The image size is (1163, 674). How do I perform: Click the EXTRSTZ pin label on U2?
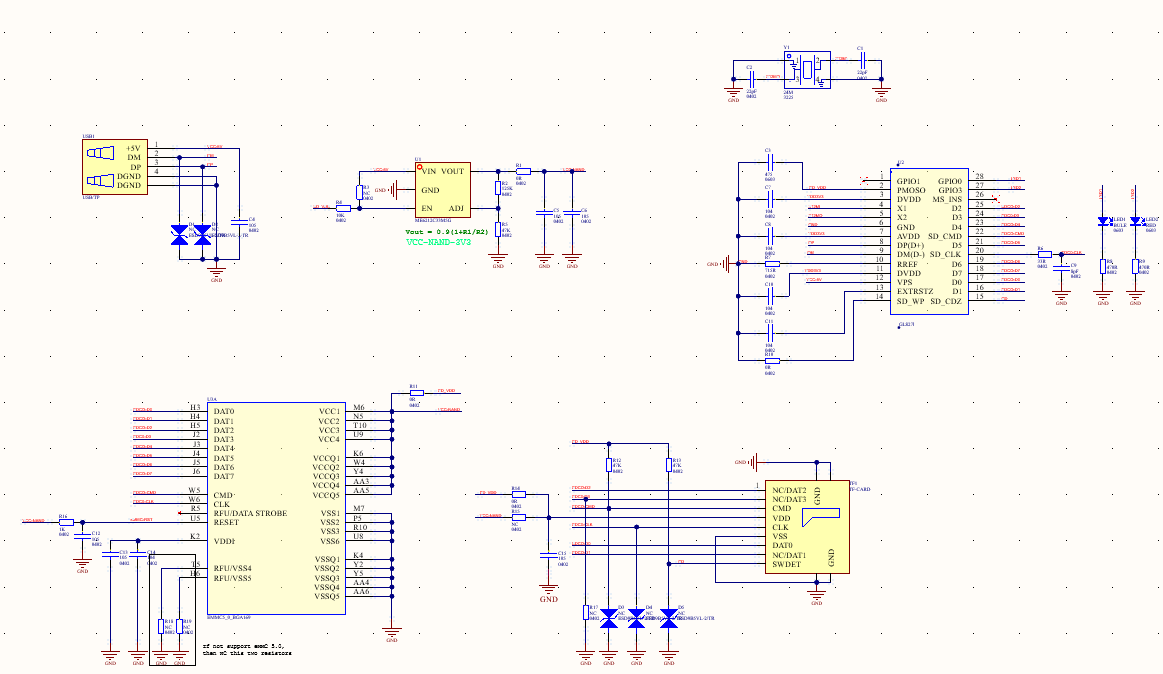(915, 292)
